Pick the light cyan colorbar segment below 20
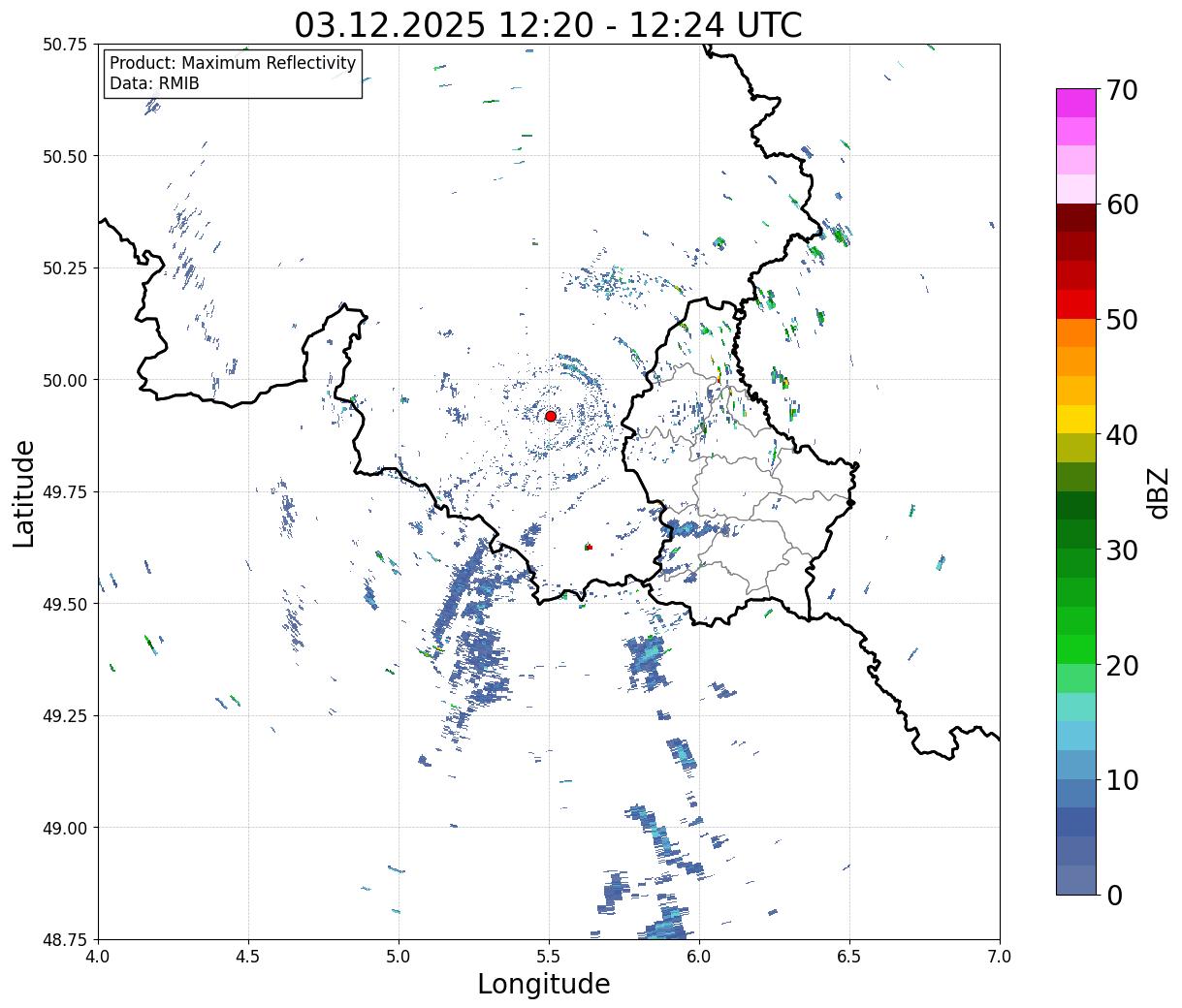 1076,708
